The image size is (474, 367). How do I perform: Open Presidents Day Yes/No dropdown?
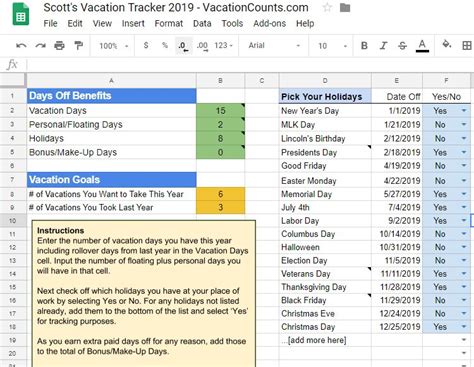click(x=464, y=152)
